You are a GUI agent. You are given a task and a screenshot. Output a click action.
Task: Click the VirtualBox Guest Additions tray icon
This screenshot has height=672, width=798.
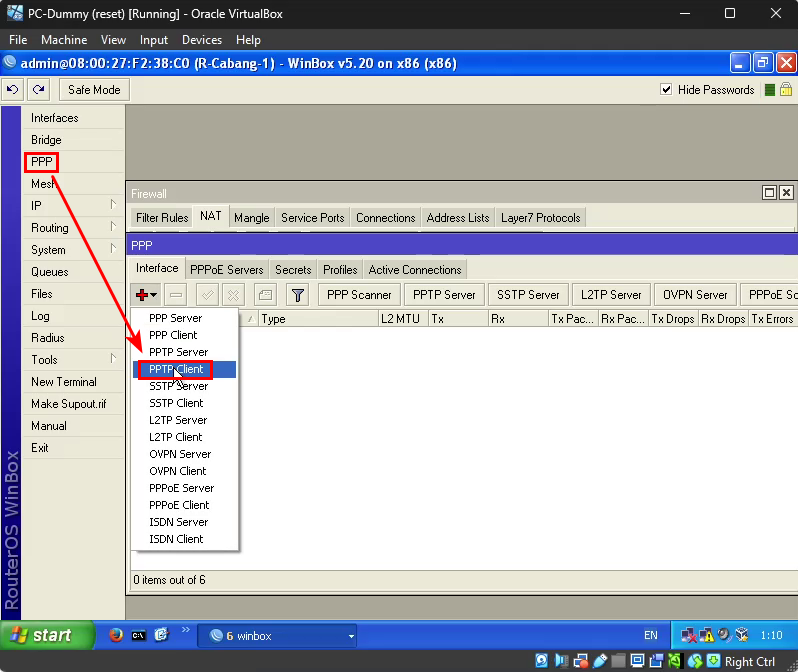pyautogui.click(x=742, y=635)
